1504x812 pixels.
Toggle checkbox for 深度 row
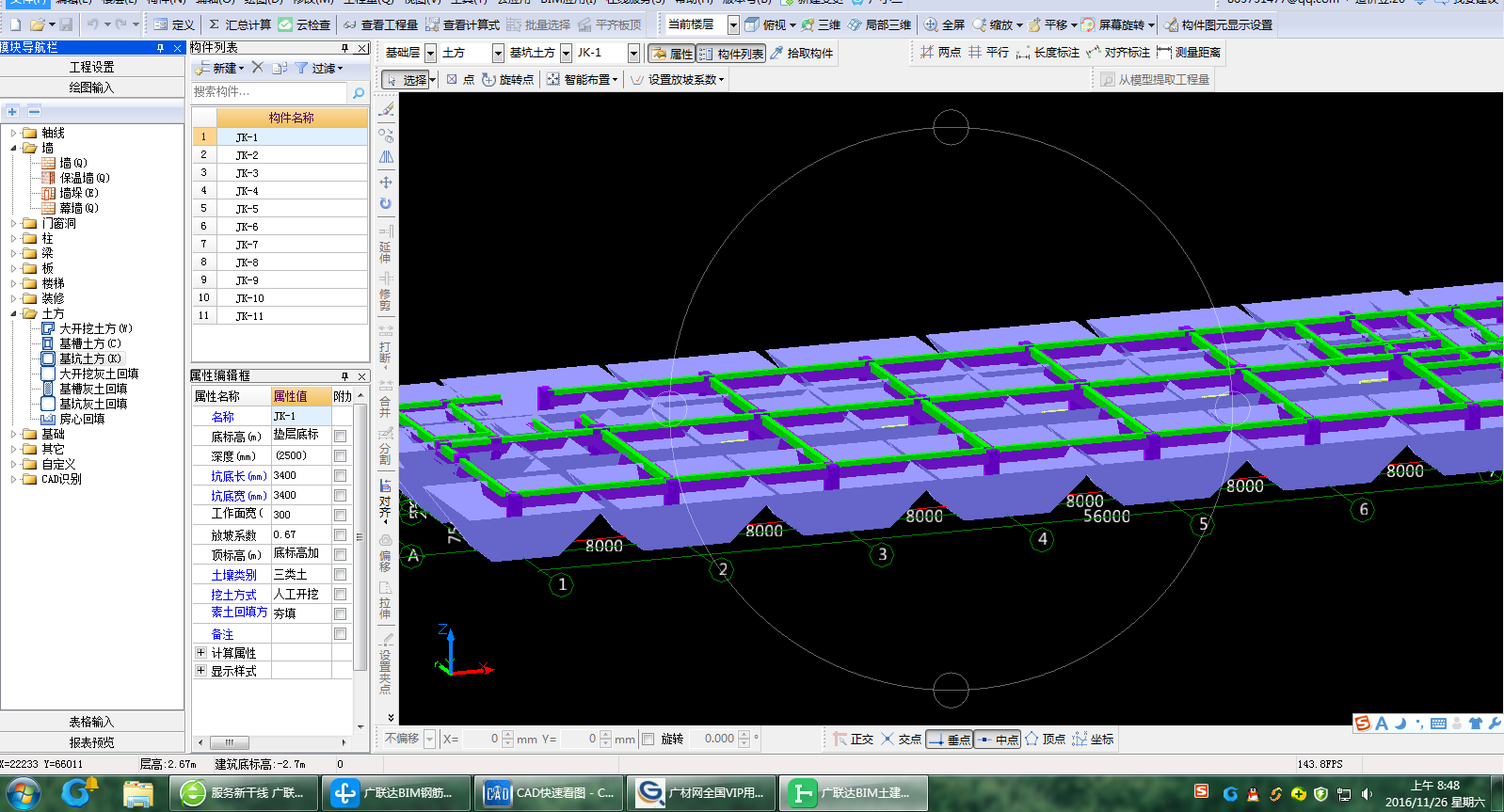coord(340,455)
